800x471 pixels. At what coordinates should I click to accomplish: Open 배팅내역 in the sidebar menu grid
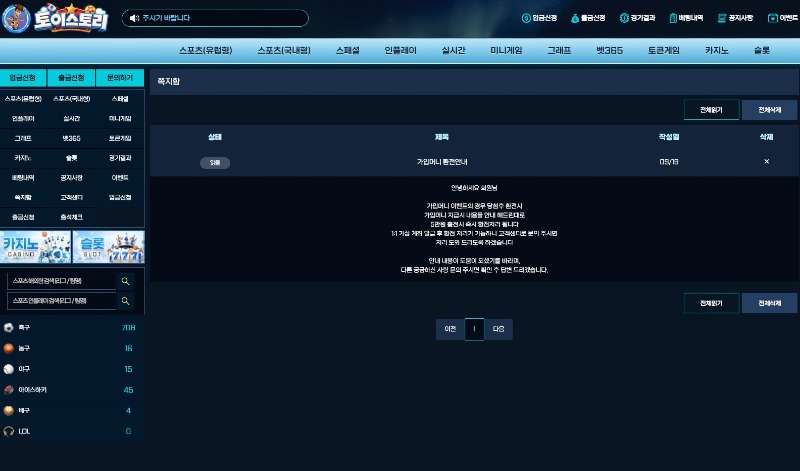tap(23, 178)
